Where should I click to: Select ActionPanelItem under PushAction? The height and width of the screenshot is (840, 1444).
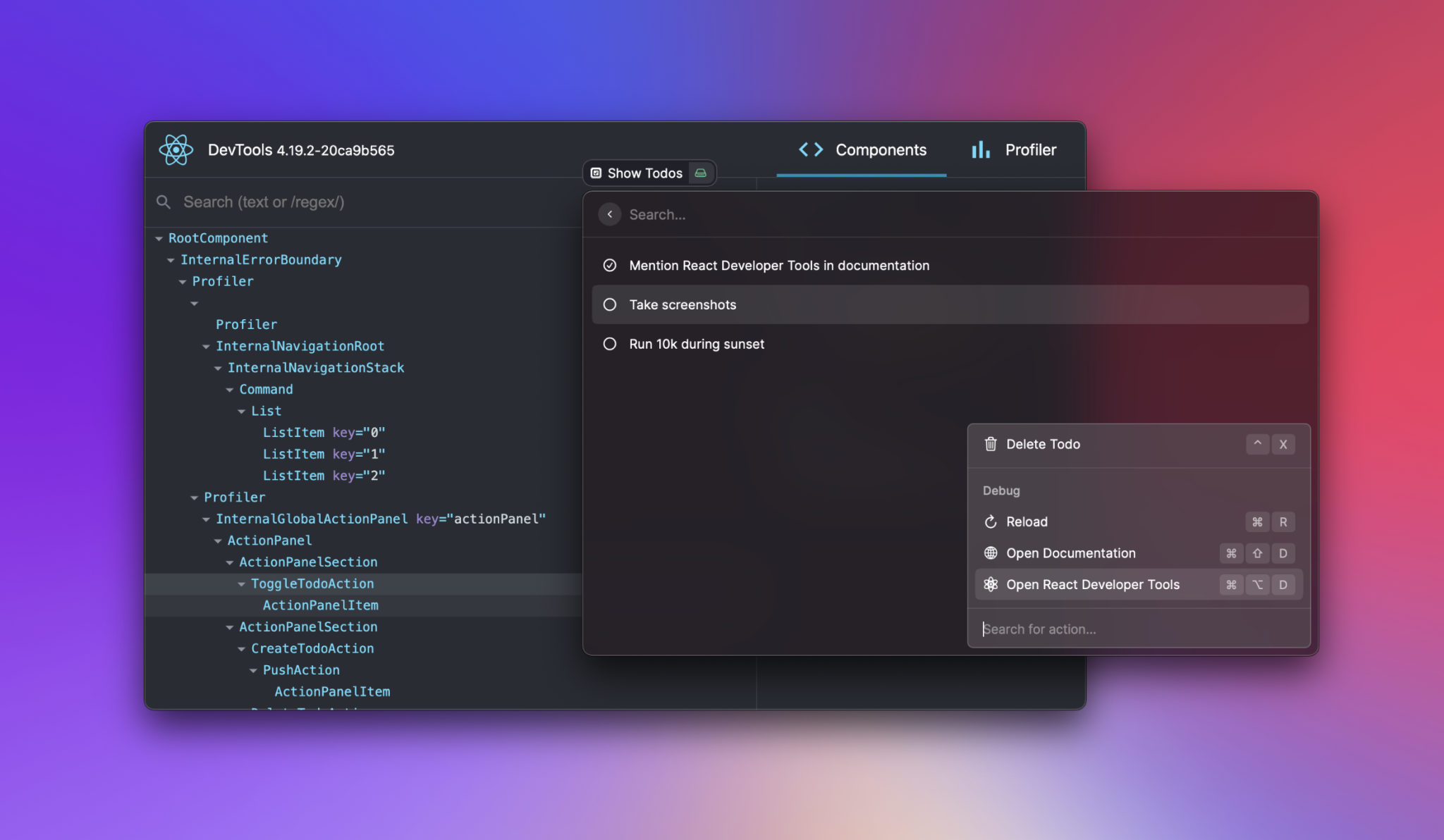[332, 692]
